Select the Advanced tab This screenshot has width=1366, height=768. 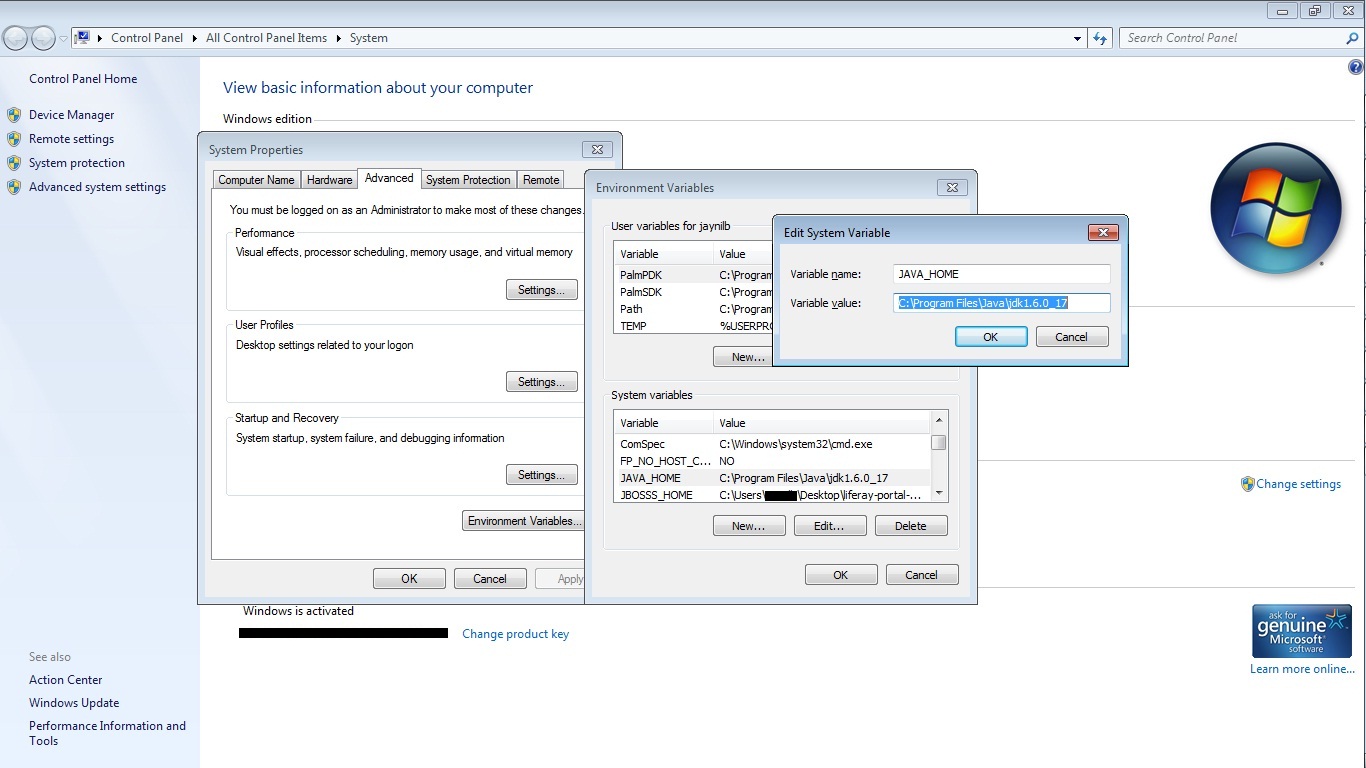click(389, 178)
